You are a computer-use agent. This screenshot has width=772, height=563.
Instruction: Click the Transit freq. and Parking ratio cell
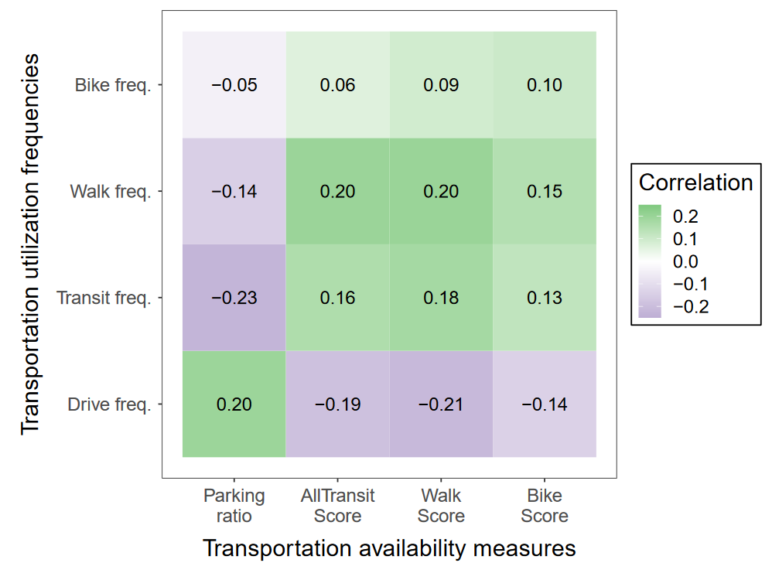pos(234,297)
